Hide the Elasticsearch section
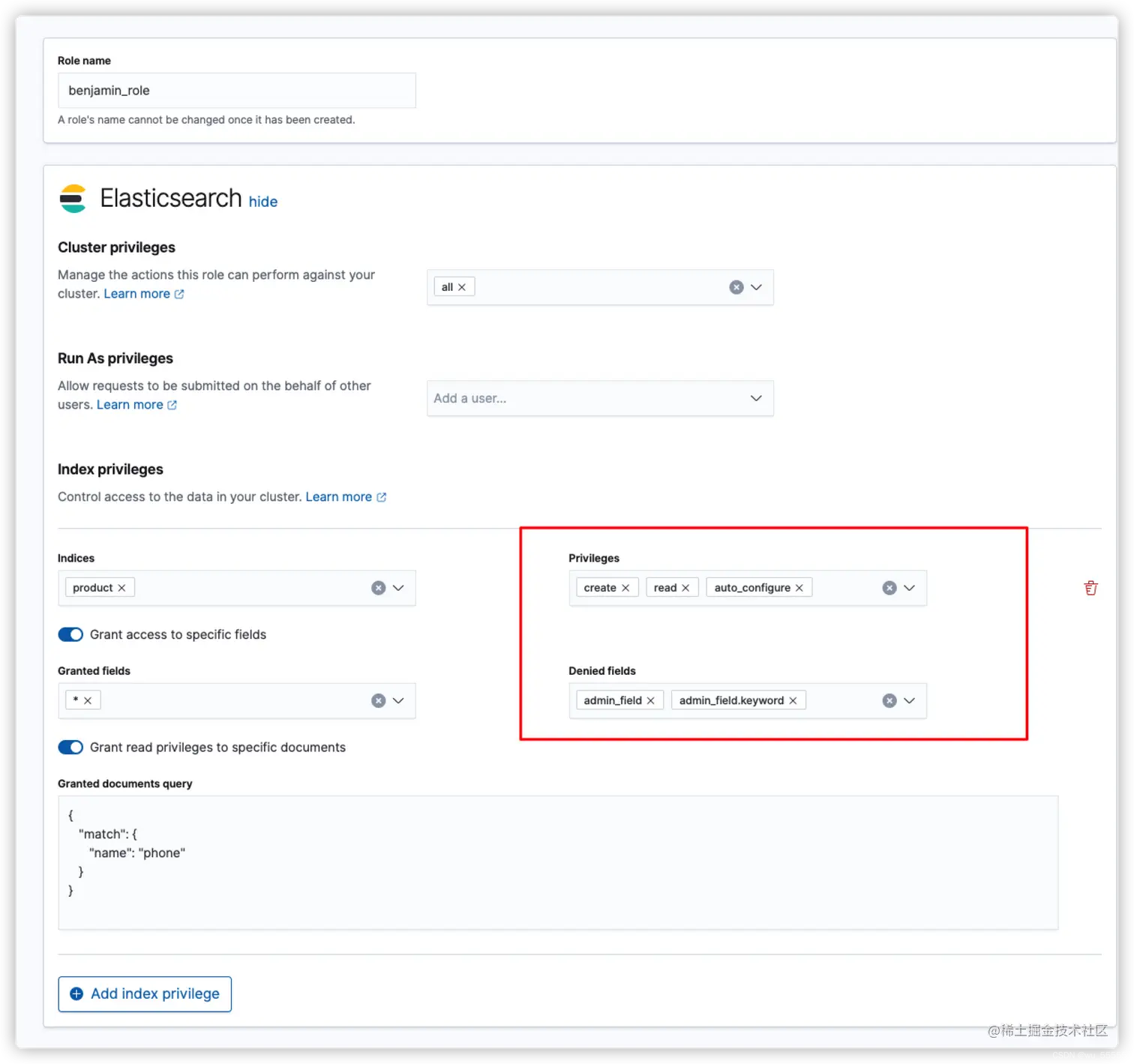The image size is (1134, 1064). click(263, 202)
